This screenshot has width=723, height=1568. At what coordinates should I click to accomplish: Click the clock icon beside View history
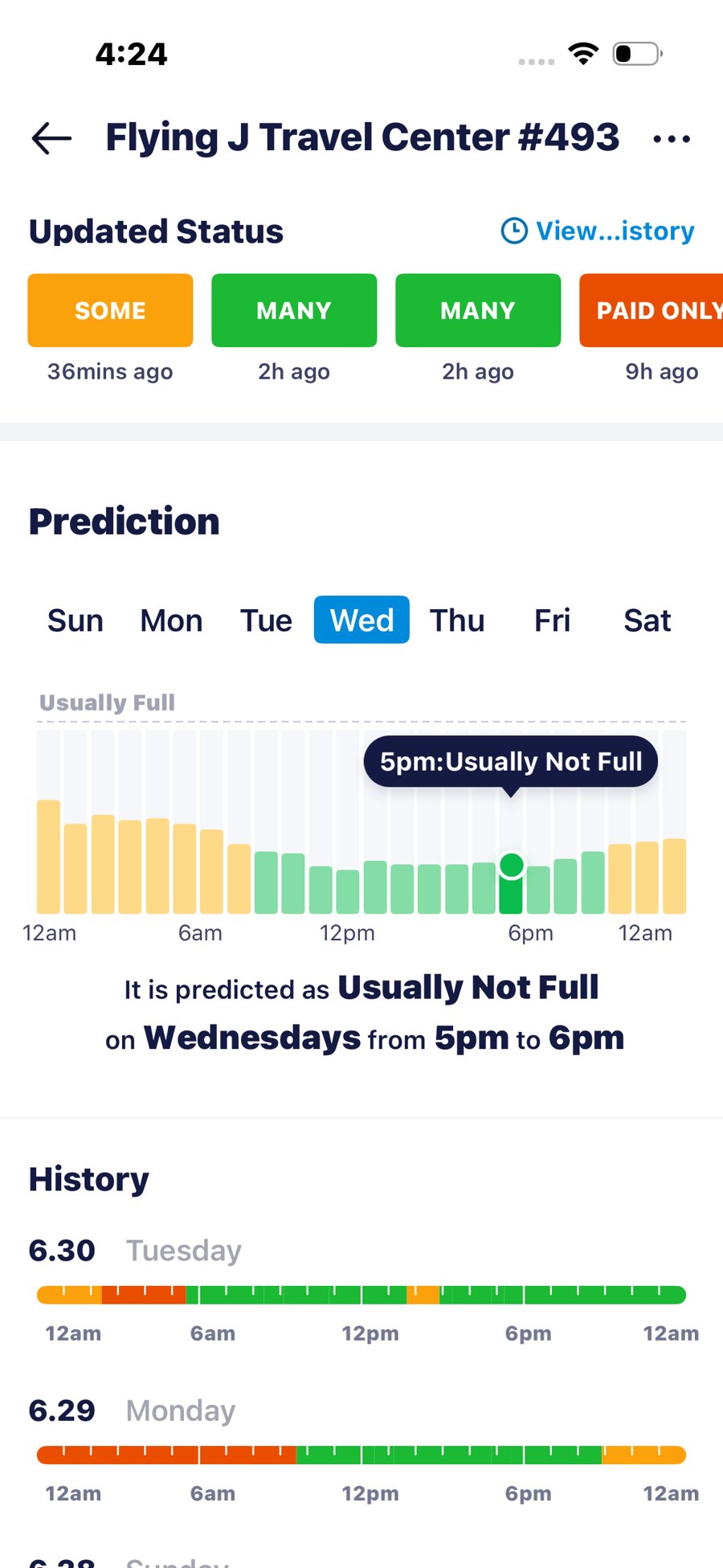coord(514,231)
